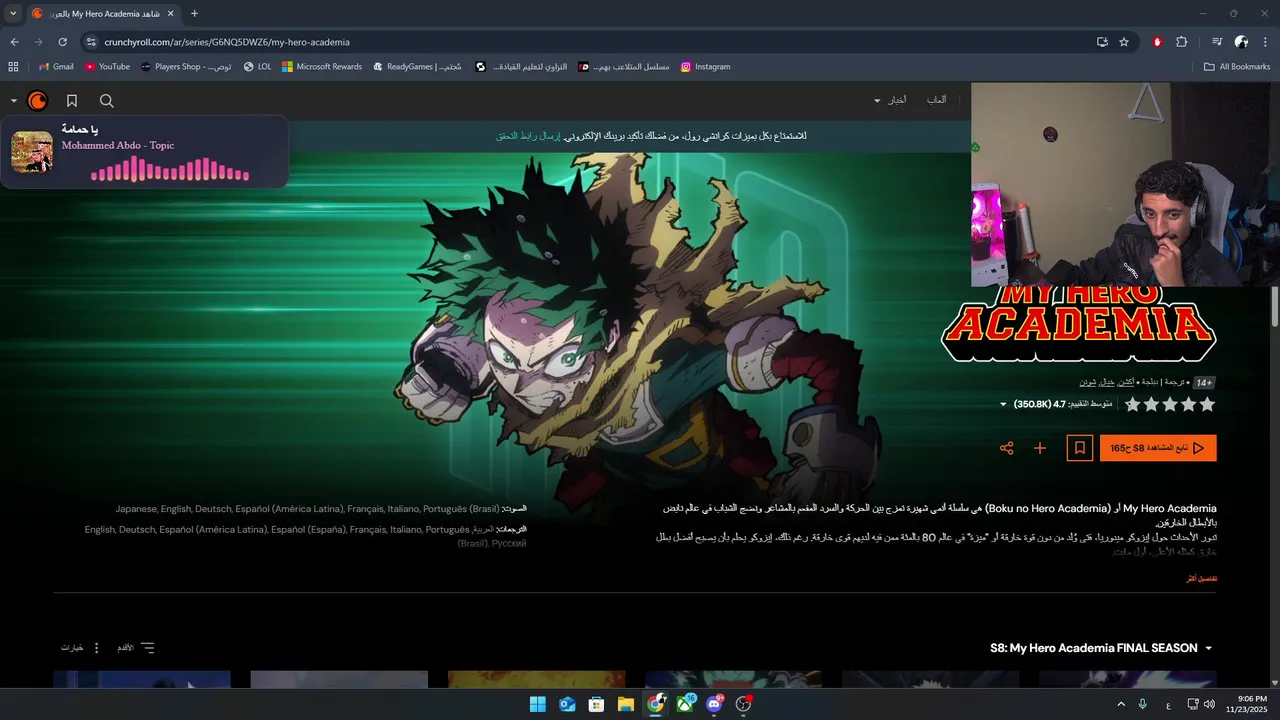Click the install app icon in address bar
This screenshot has width=1280, height=720.
(1102, 42)
